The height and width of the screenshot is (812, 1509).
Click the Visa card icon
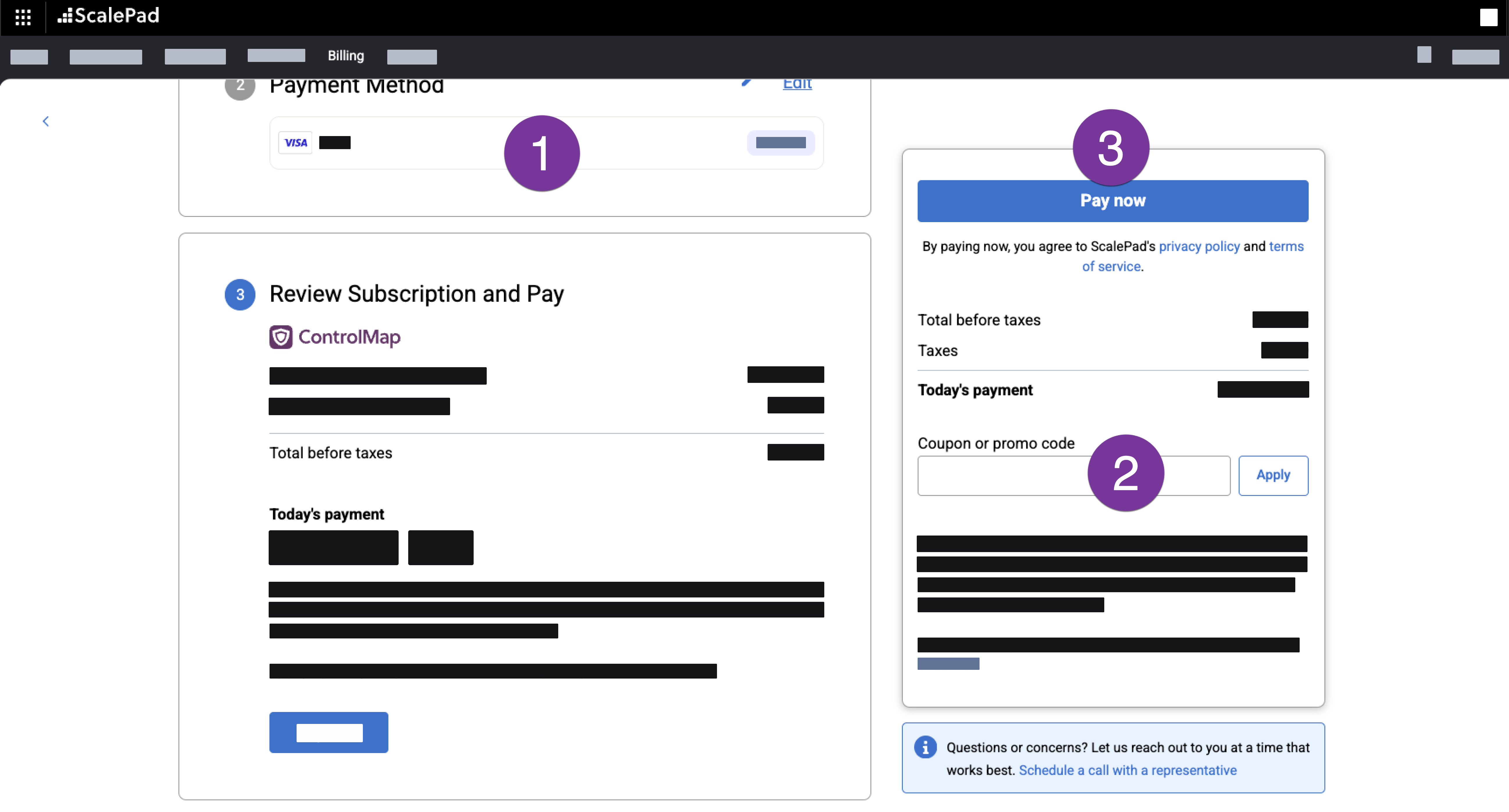coord(296,142)
